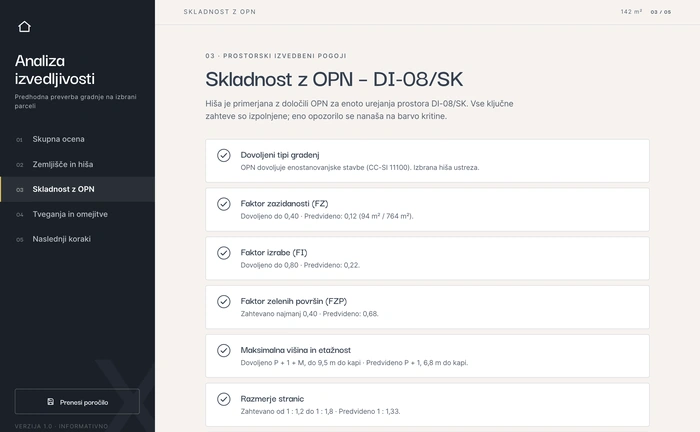
Task: Click text 'Dovoljeno do 0,80 · Predvideno: 0,22.'
Action: (x=300, y=265)
